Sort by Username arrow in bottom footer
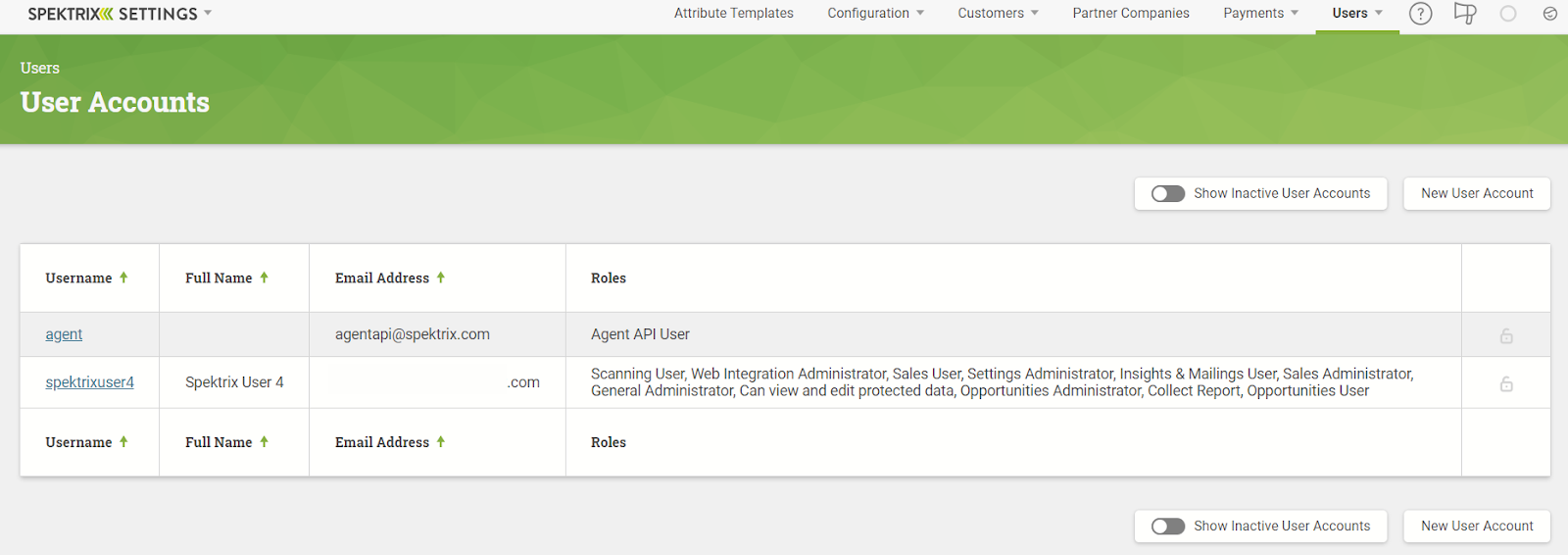Viewport: 1568px width, 555px height. point(123,442)
